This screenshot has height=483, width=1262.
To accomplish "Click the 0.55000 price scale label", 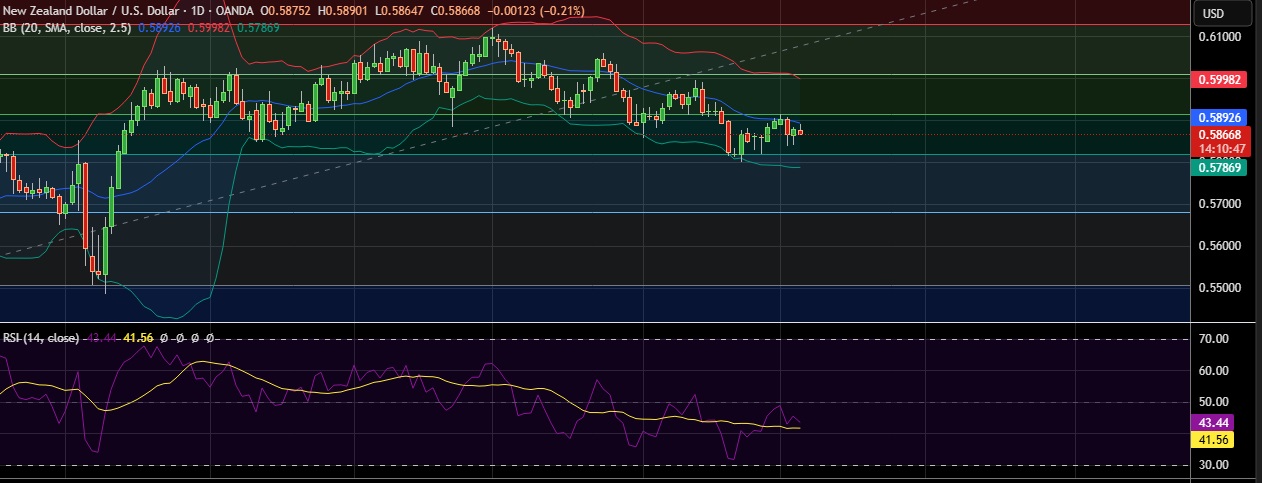I will pyautogui.click(x=1218, y=287).
